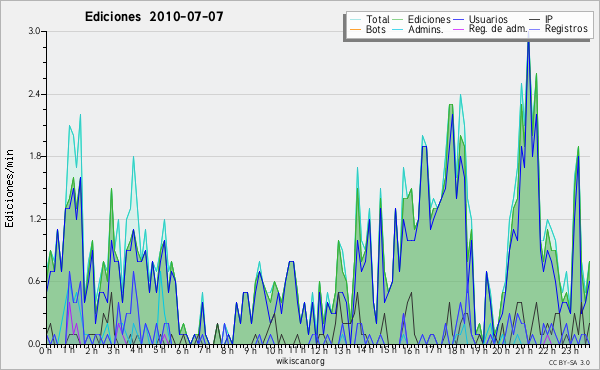Click the 'Ediciones/min' y-axis label

coord(9,188)
